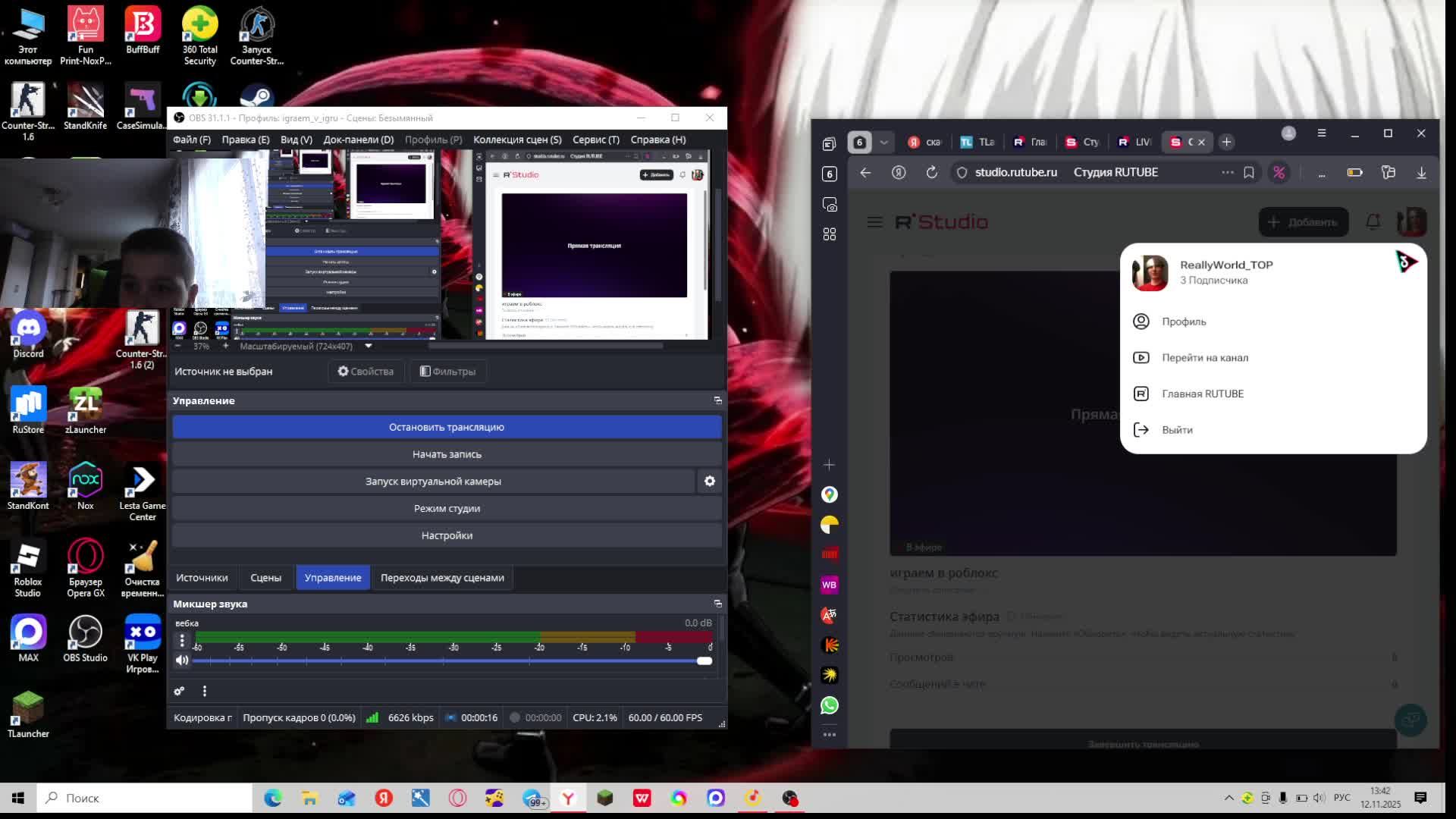Image resolution: width=1456 pixels, height=819 pixels.
Task: Adjust the вебка volume slider
Action: (x=704, y=661)
